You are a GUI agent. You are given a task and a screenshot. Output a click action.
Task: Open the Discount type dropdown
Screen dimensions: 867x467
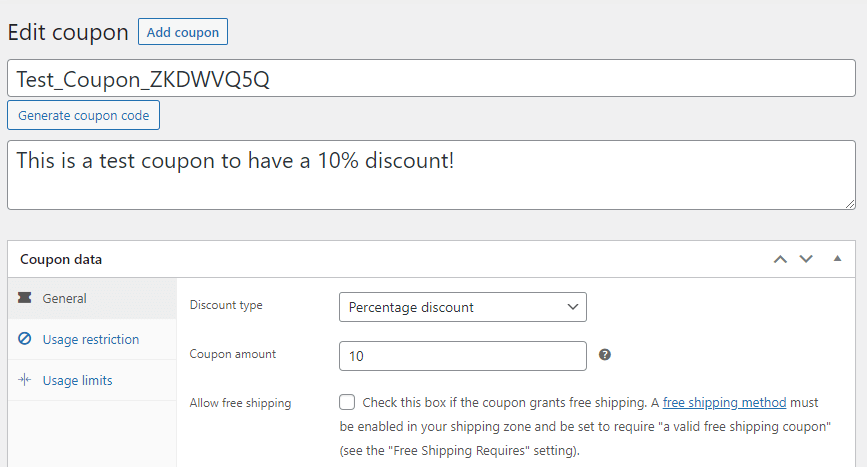click(463, 307)
